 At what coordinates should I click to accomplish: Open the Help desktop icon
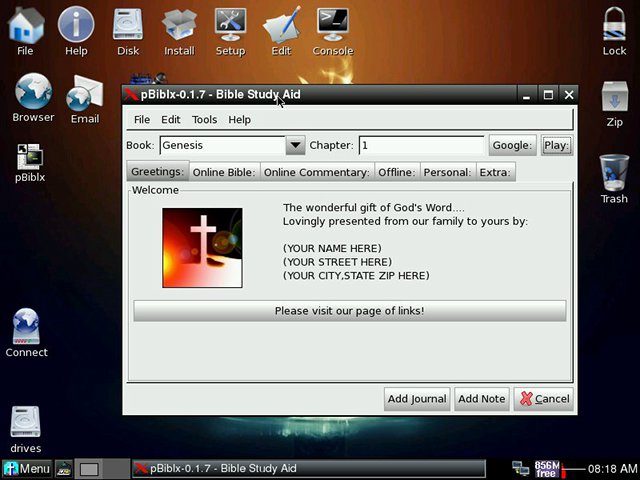(x=76, y=31)
